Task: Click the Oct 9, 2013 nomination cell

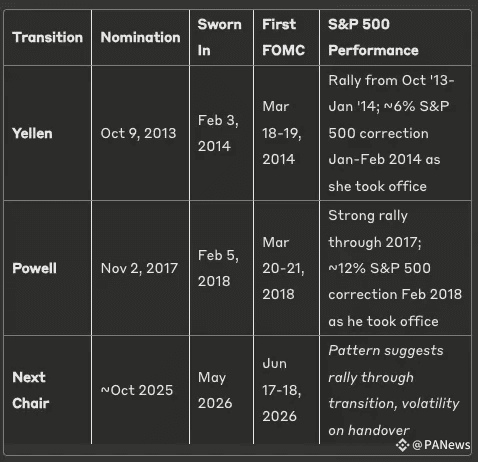Action: tap(138, 133)
